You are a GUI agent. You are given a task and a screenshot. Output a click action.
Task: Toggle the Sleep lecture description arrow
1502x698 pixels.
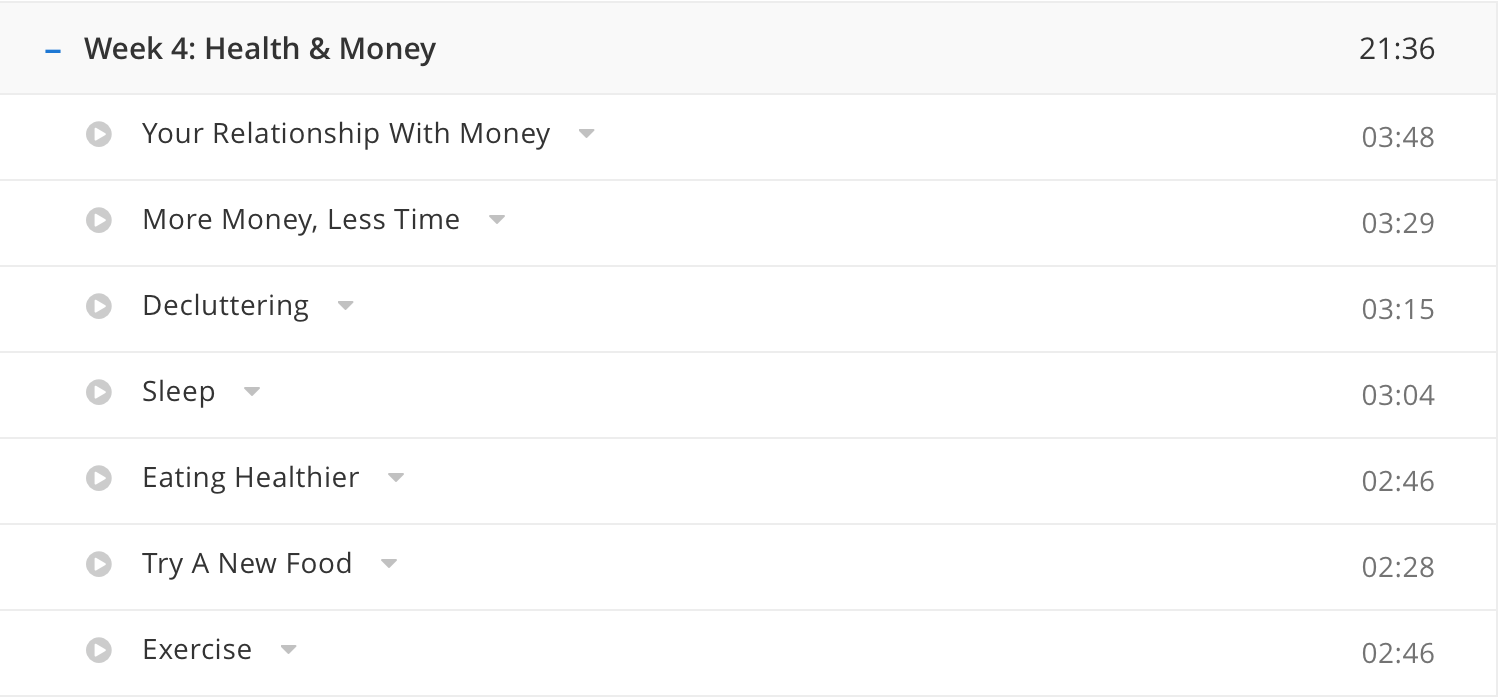coord(252,392)
